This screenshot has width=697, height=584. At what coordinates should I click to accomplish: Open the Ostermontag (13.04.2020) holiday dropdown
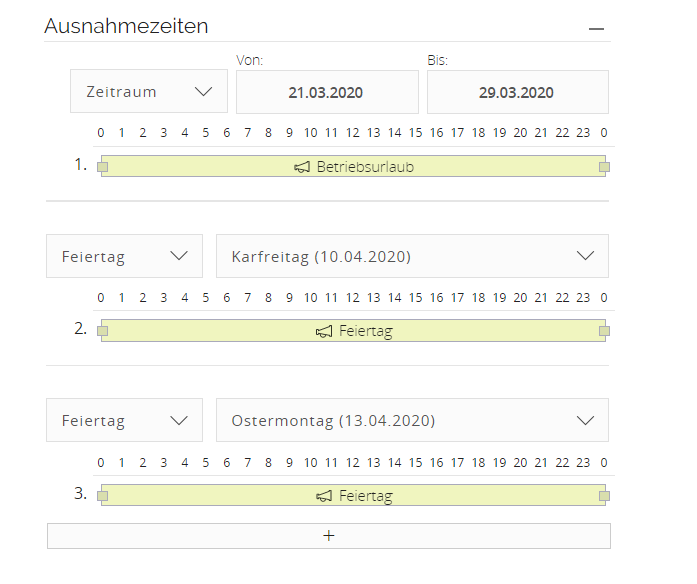(x=412, y=420)
